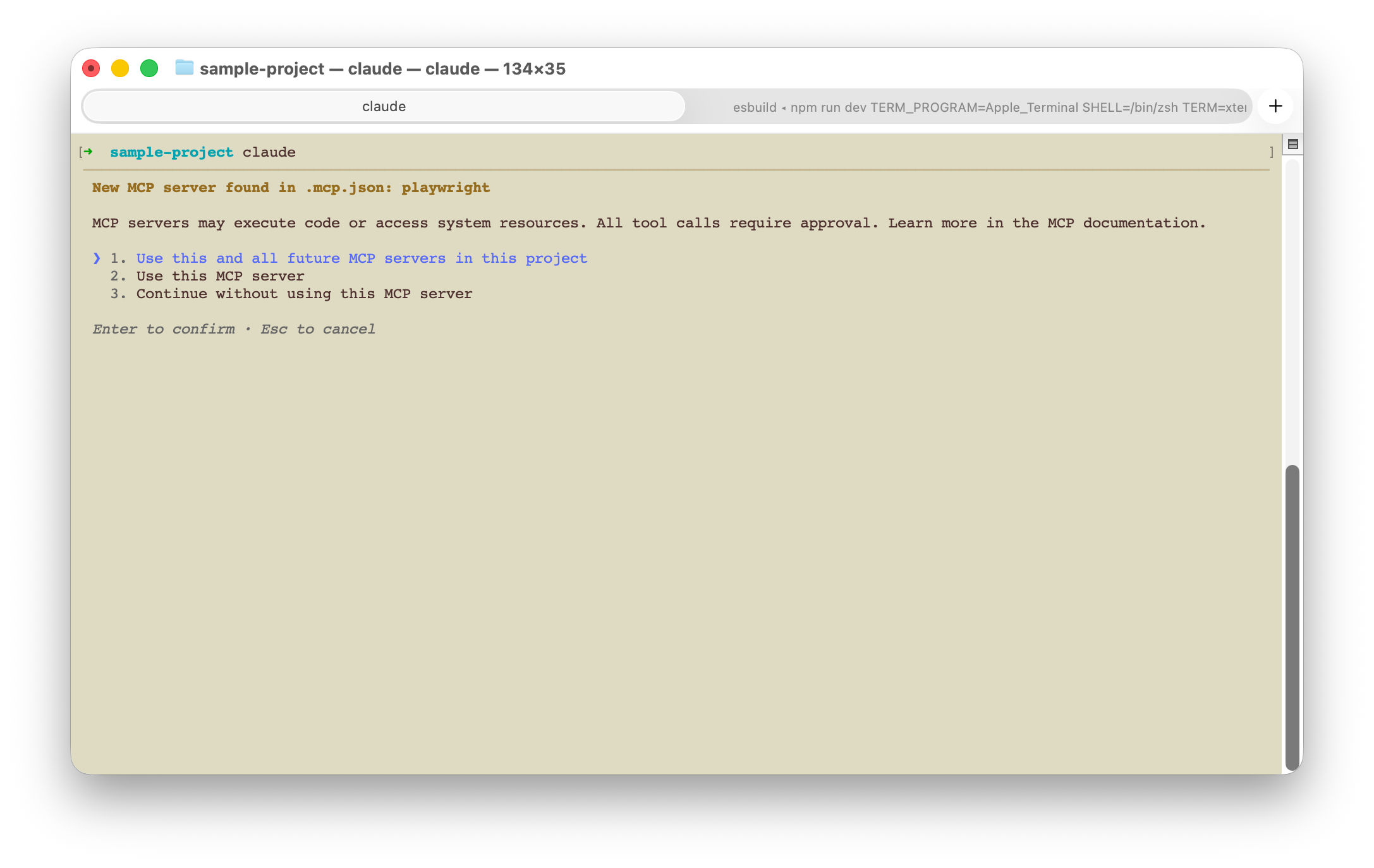Image resolution: width=1374 pixels, height=868 pixels.
Task: Select "Continue without using this MCP server"
Action: click(x=304, y=294)
